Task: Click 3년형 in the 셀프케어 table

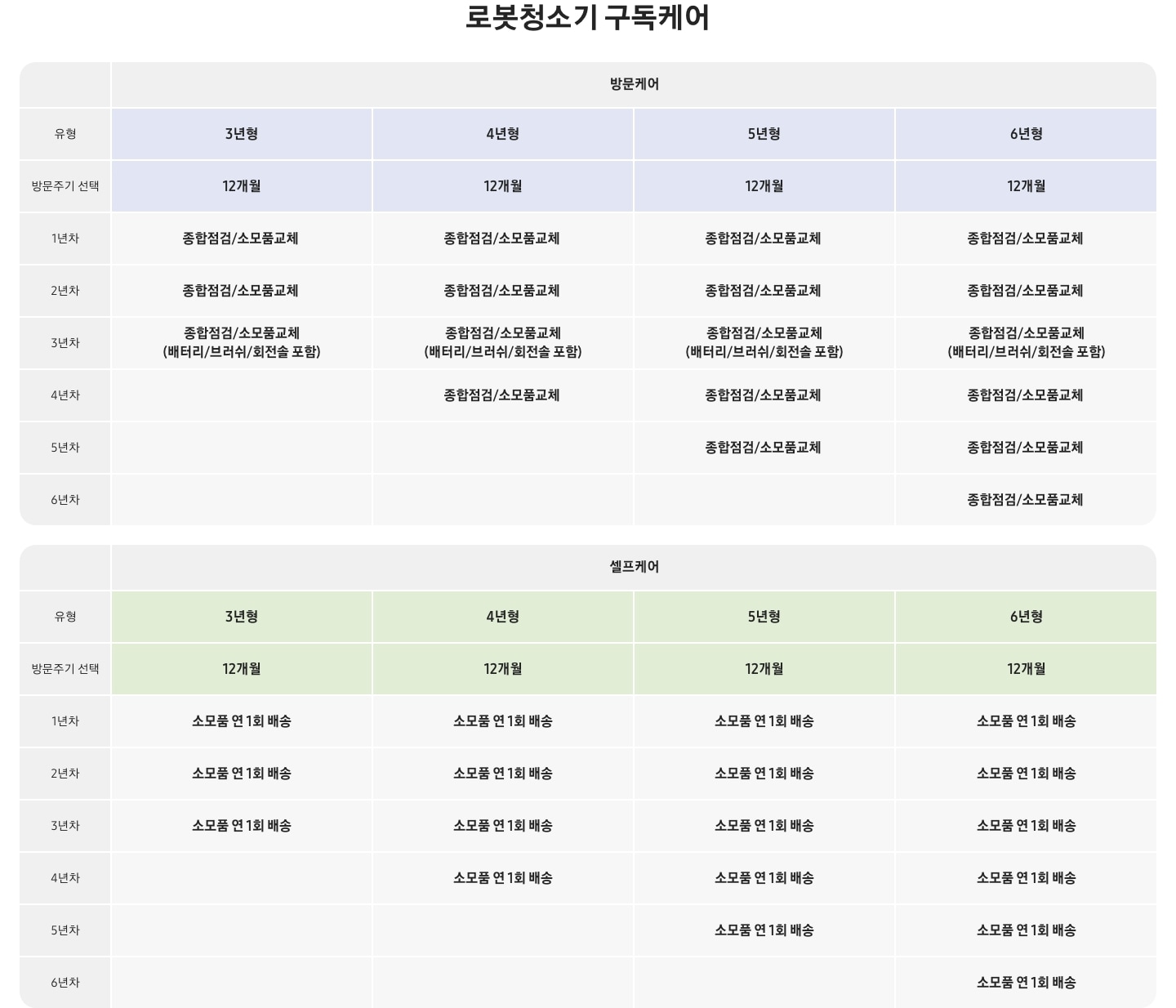Action: click(242, 617)
